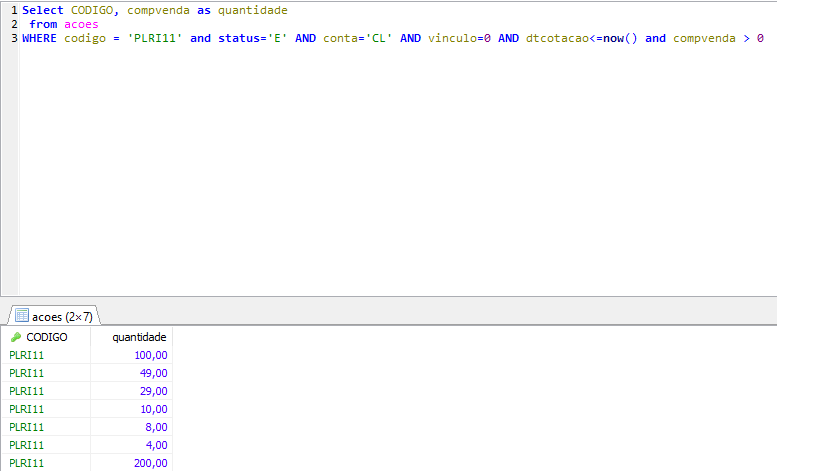Select the cell with value 49,00

click(x=132, y=373)
